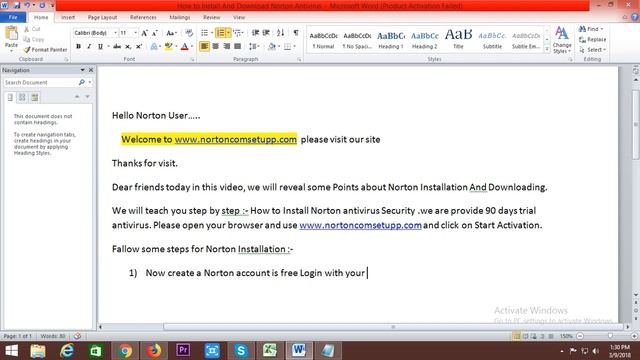The width and height of the screenshot is (640, 360).
Task: Toggle Bold formatting
Action: coord(78,47)
